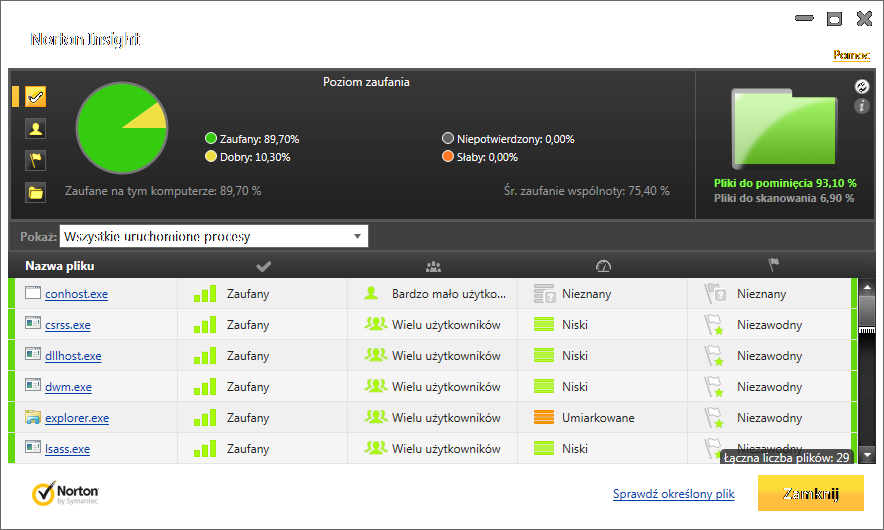Click the Norton by Symantec logo
884x530 pixels.
(x=65, y=493)
